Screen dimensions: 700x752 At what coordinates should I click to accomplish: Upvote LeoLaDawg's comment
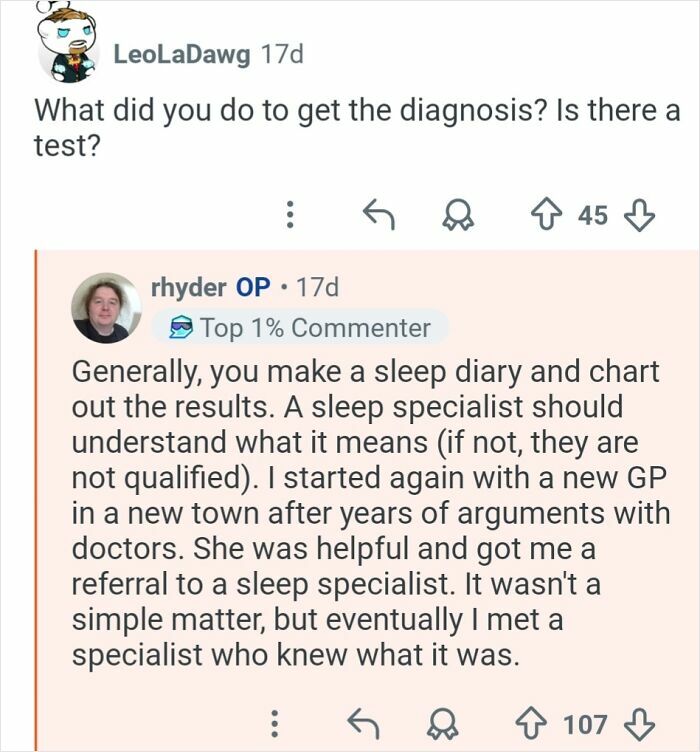546,215
